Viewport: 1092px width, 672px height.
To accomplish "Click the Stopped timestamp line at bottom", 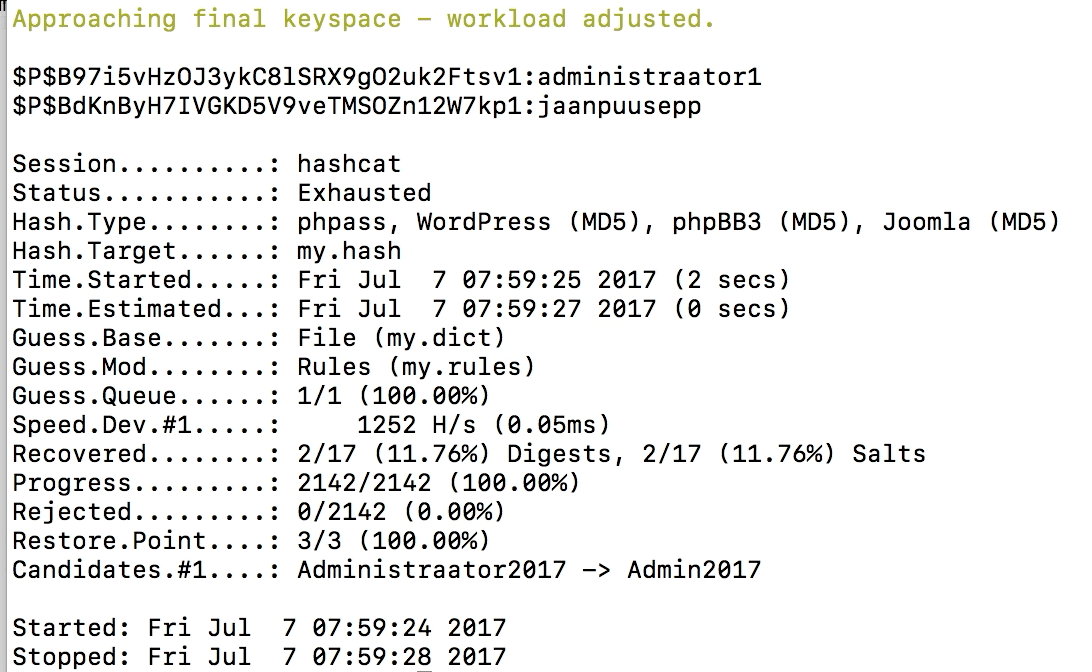I will [x=259, y=657].
